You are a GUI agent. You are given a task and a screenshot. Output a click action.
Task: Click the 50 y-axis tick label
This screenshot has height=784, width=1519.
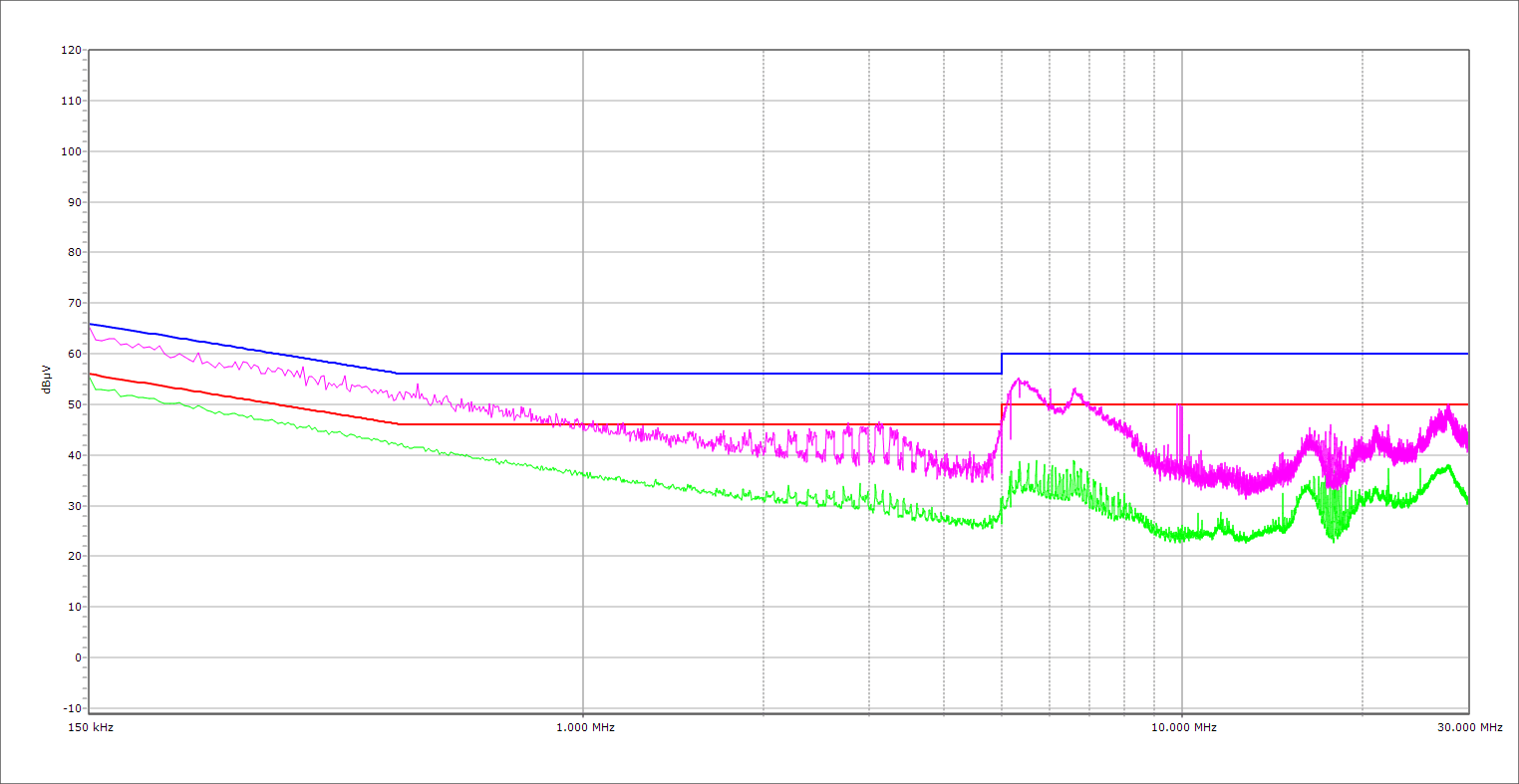74,404
